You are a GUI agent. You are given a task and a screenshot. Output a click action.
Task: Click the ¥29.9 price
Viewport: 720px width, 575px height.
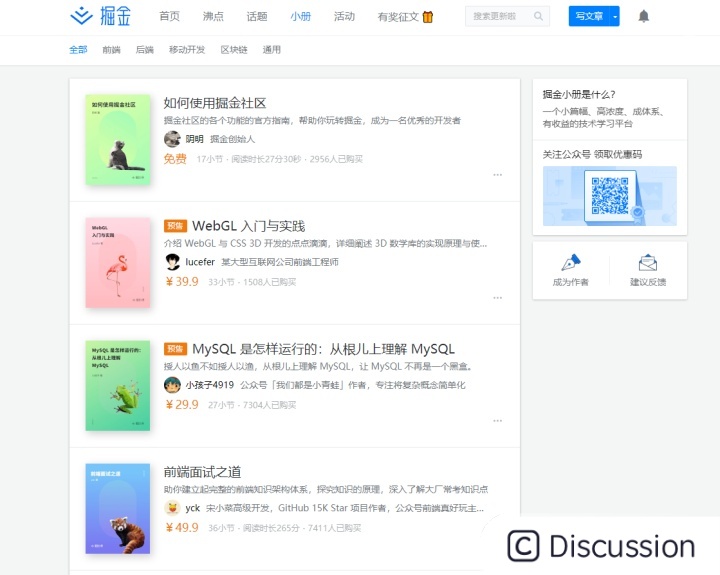182,405
